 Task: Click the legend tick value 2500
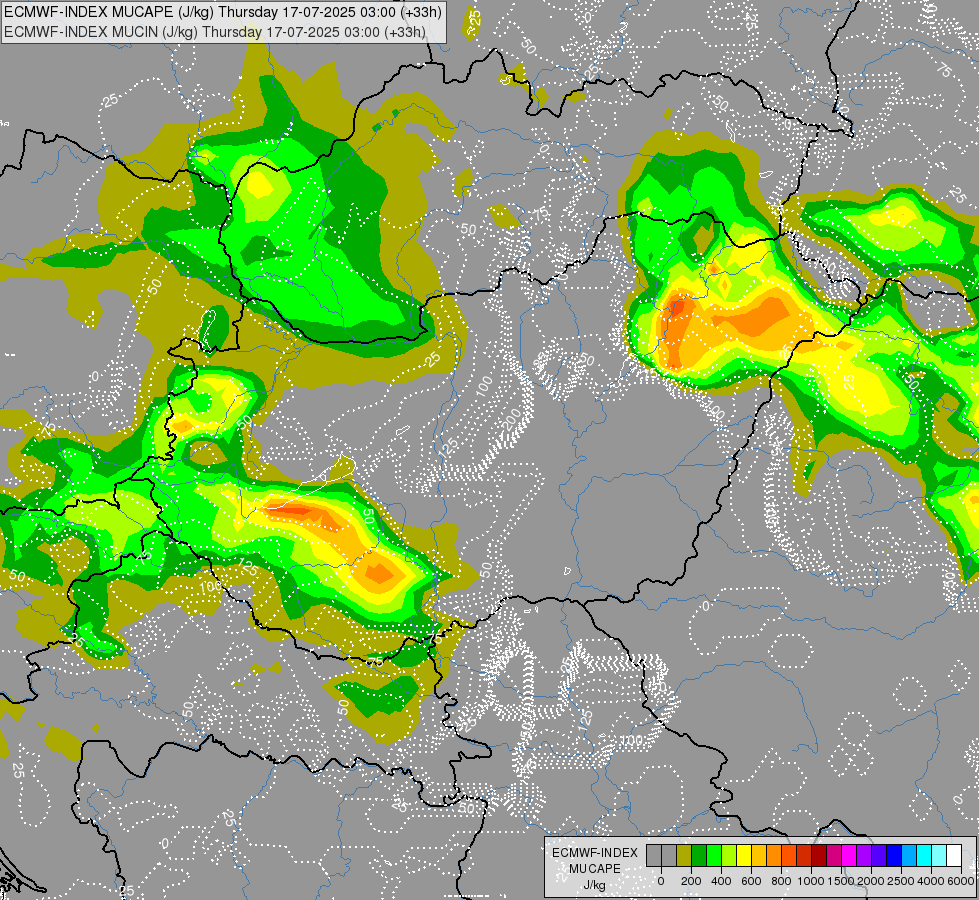pyautogui.click(x=901, y=881)
